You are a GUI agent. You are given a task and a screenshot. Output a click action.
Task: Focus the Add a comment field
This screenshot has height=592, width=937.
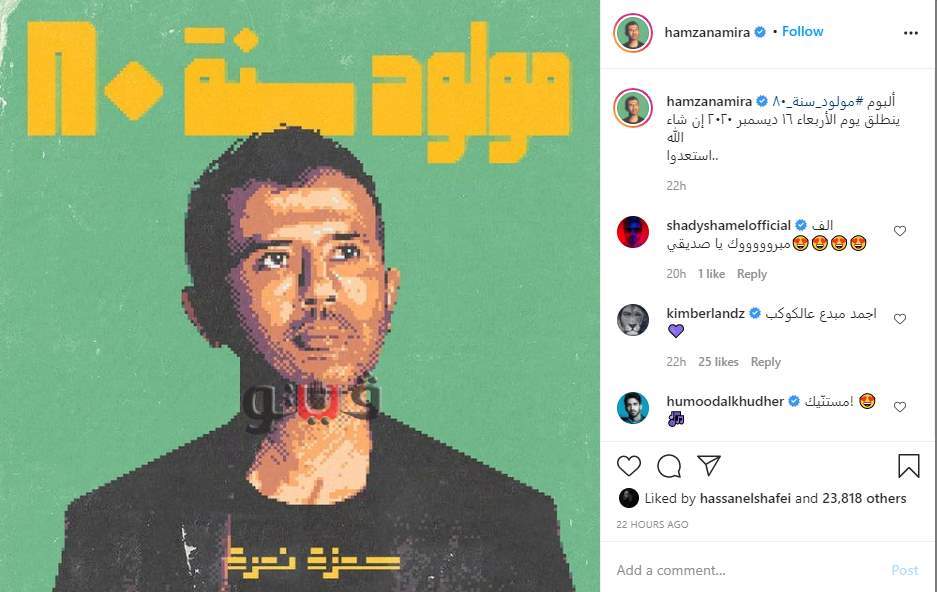coord(747,570)
